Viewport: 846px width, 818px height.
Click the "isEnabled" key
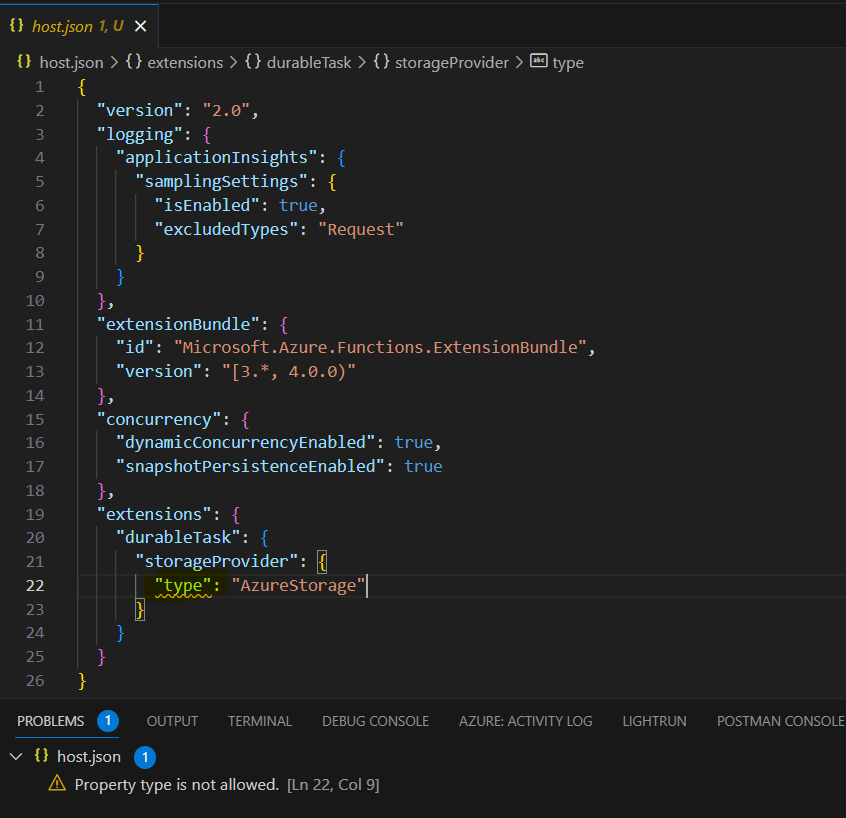point(207,206)
